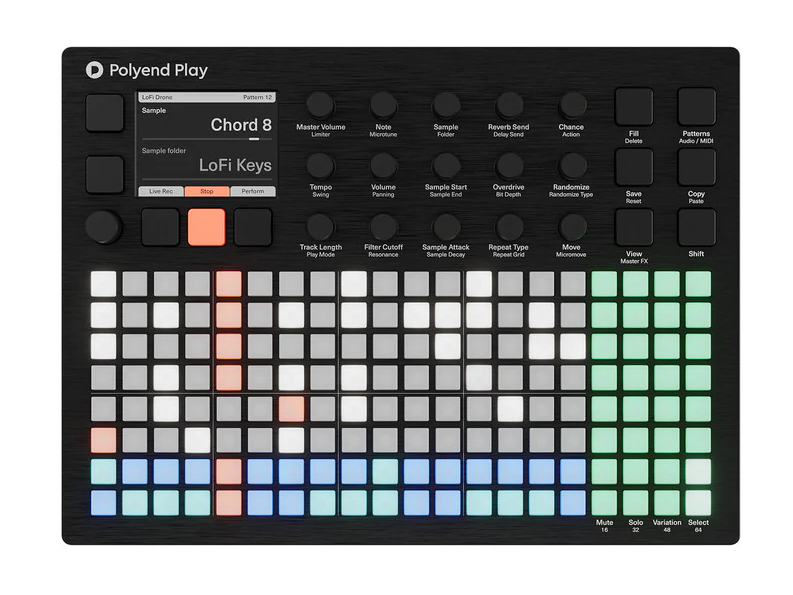Click the Sample Attack knob

point(446,226)
